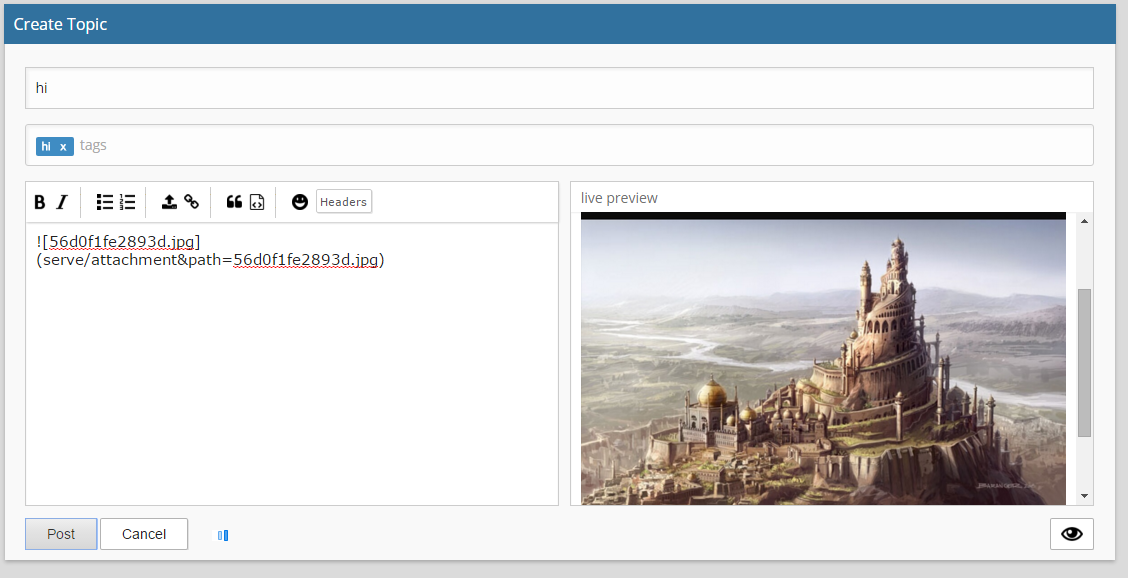
Task: Post the new topic
Action: 61,534
